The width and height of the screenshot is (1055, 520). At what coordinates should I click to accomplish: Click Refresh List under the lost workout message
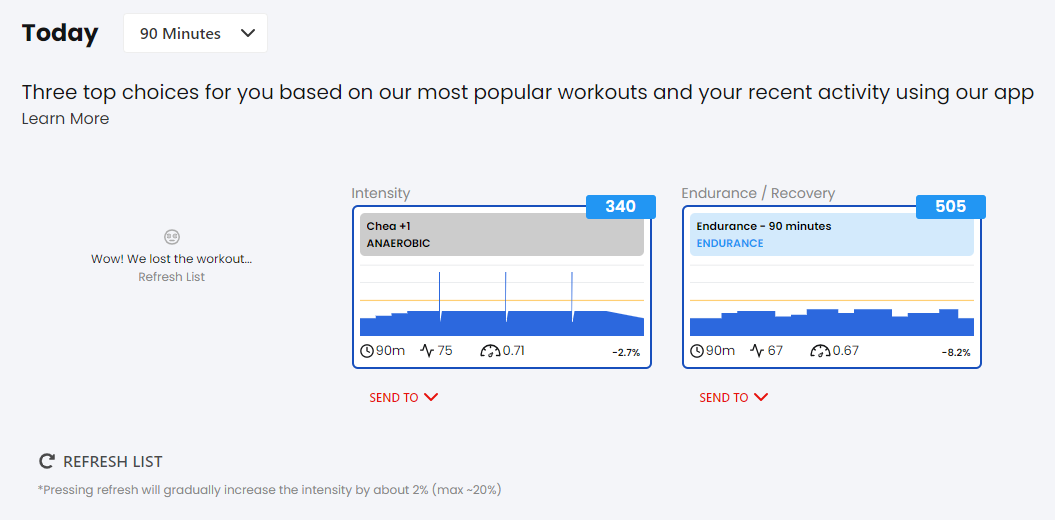172,276
